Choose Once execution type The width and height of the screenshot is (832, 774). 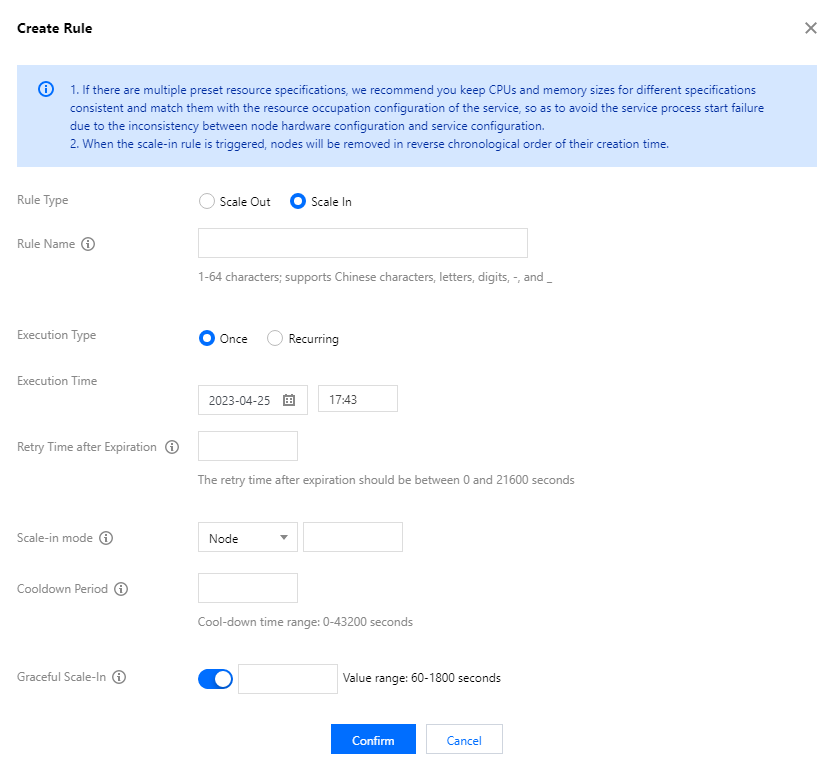click(x=208, y=339)
